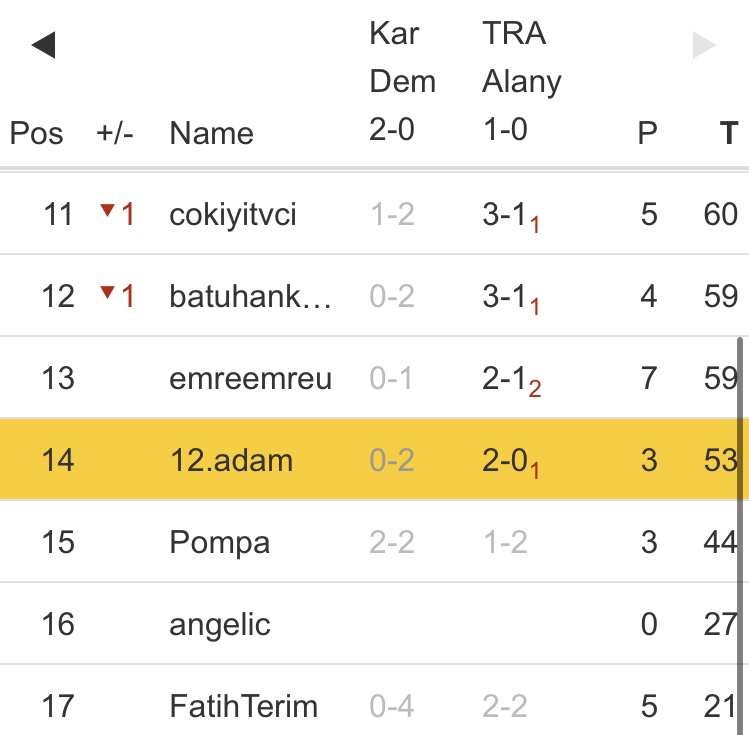Image resolution: width=749 pixels, height=735 pixels.
Task: Sort by the P points column
Action: [x=648, y=134]
